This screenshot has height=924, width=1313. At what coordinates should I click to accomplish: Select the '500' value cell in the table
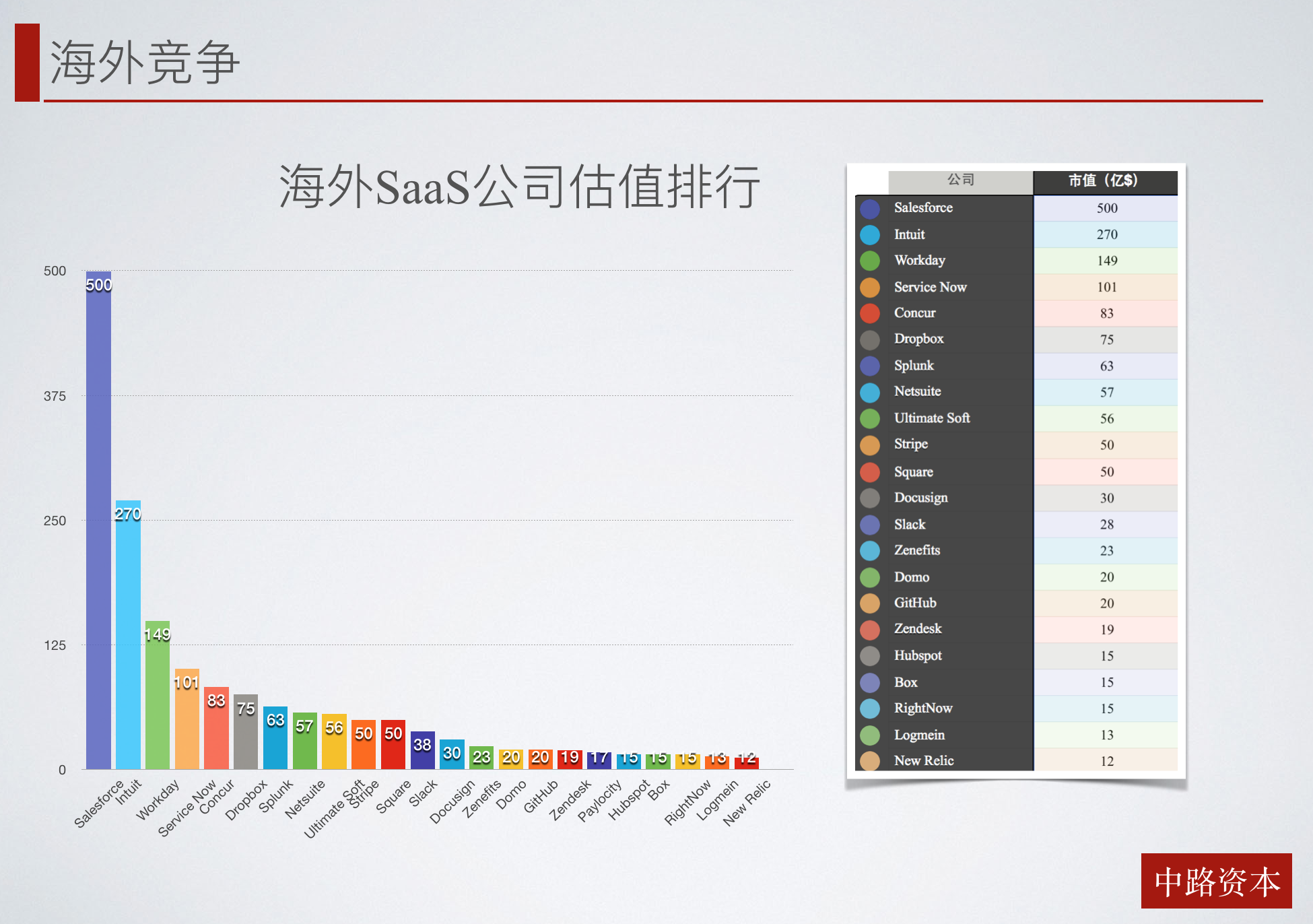coord(1106,209)
